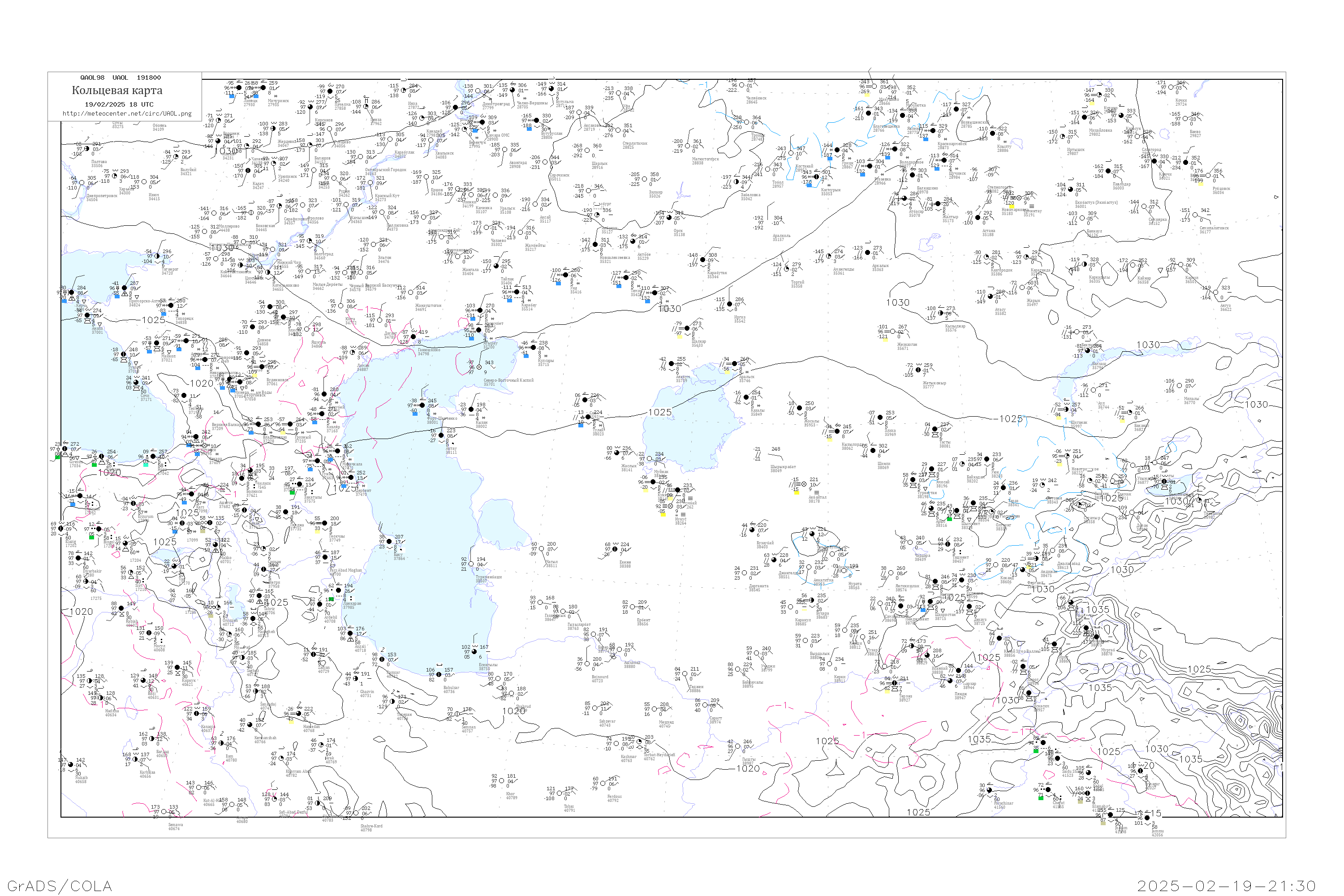Click the Торгай station circle symbol
1344x896 pixels.
[x=786, y=270]
